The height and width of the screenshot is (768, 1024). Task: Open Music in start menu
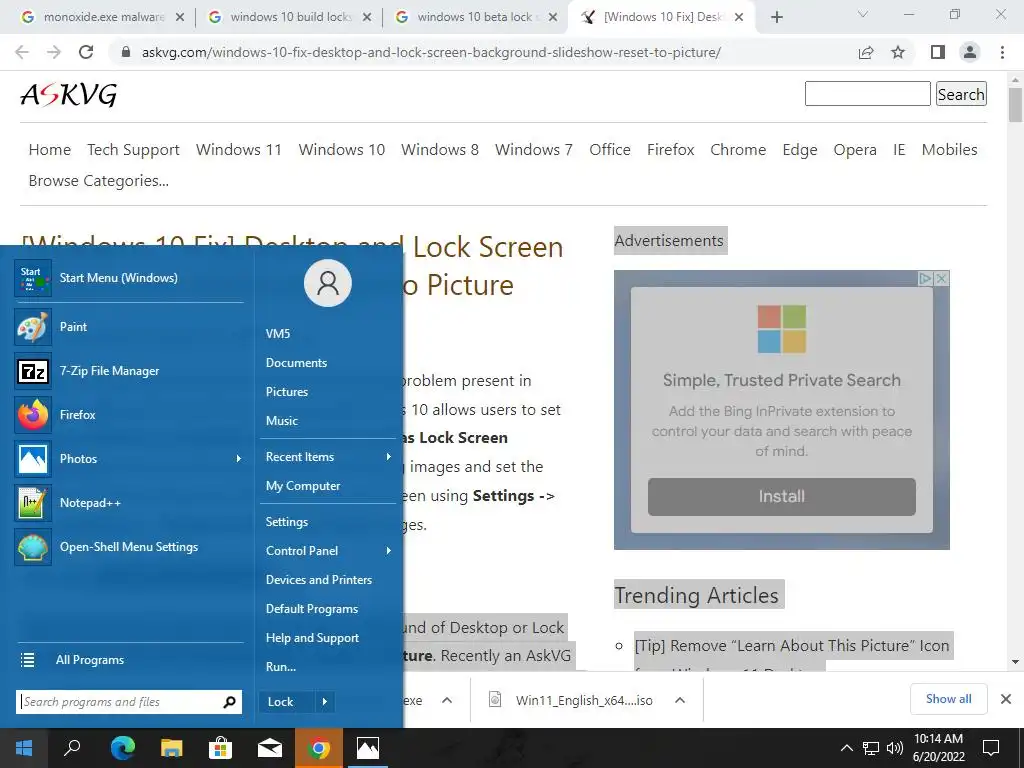tap(281, 421)
